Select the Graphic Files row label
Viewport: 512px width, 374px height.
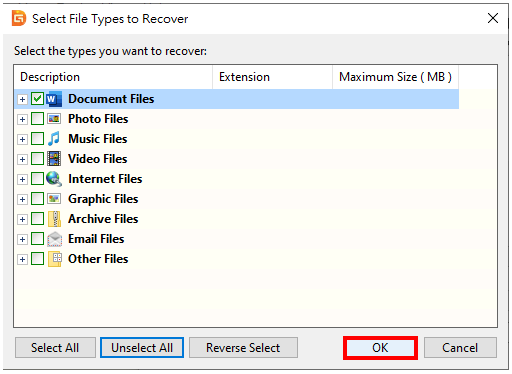pyautogui.click(x=103, y=199)
